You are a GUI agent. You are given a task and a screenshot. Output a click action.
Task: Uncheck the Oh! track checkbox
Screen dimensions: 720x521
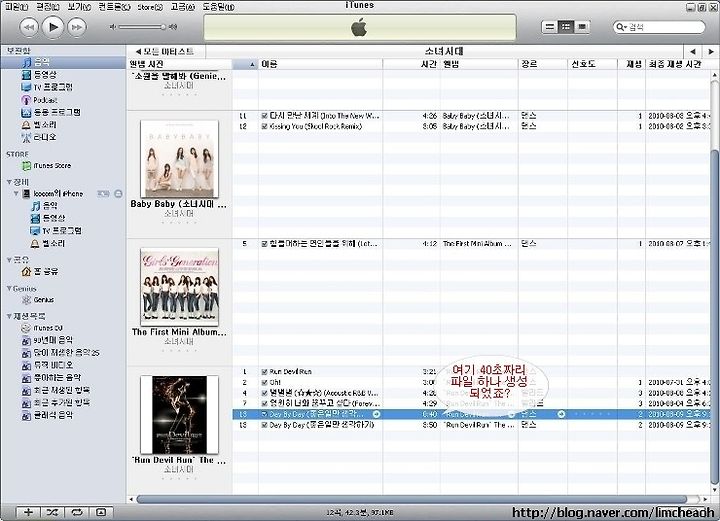pyautogui.click(x=264, y=382)
